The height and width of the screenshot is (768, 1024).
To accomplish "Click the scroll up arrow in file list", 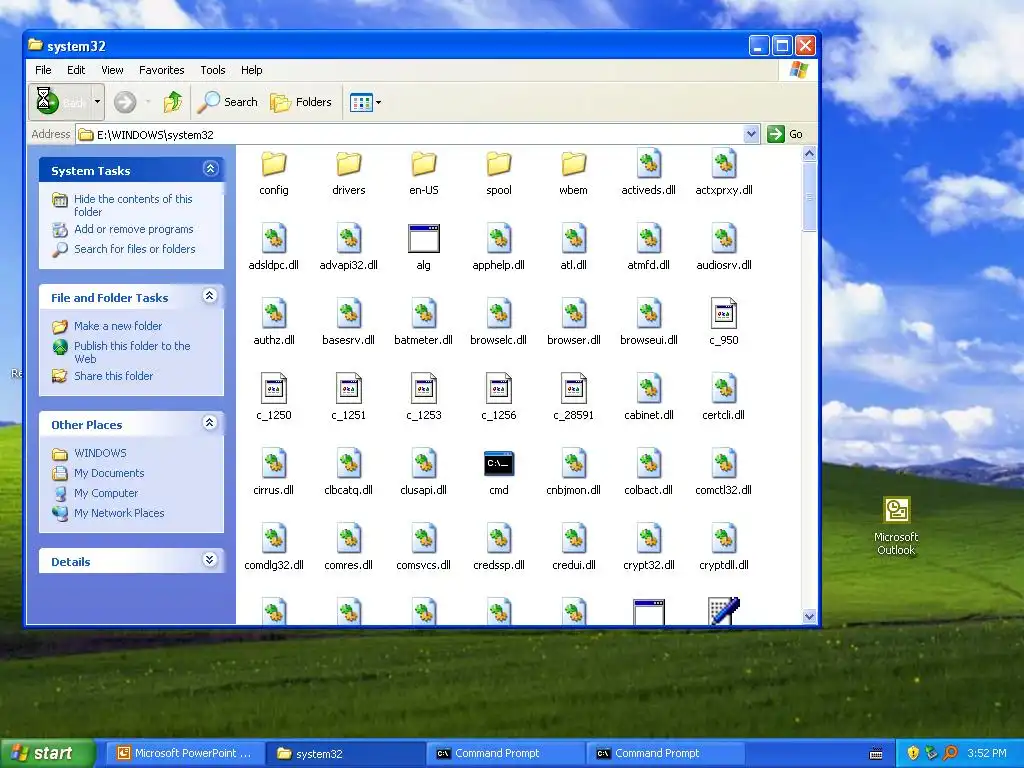I will coord(809,154).
